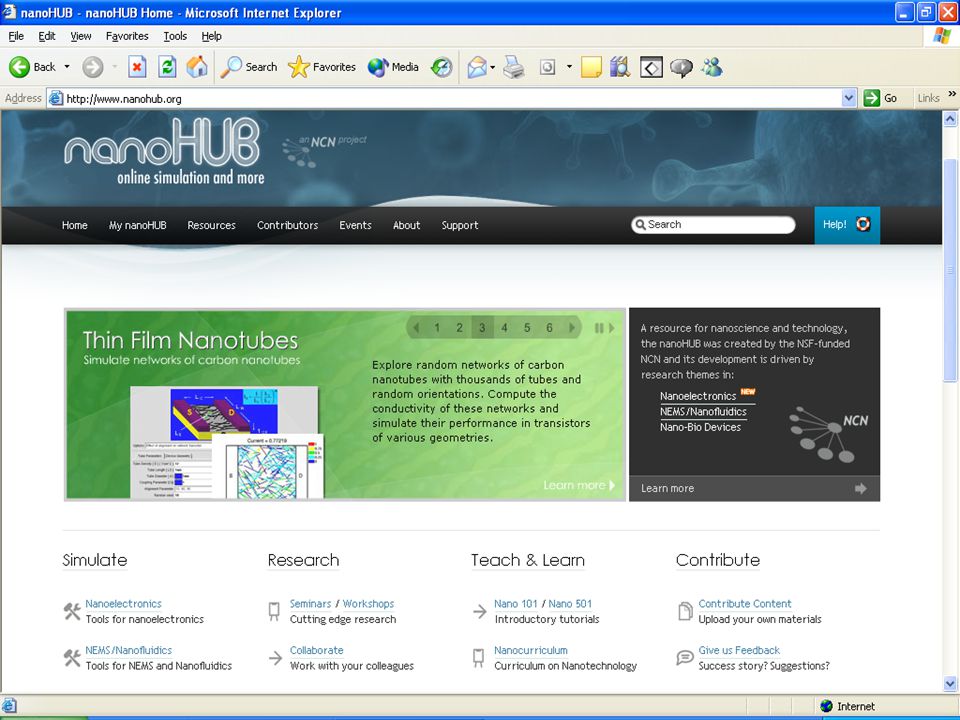Open the Search pane from toolbar
960x720 pixels.
249,67
